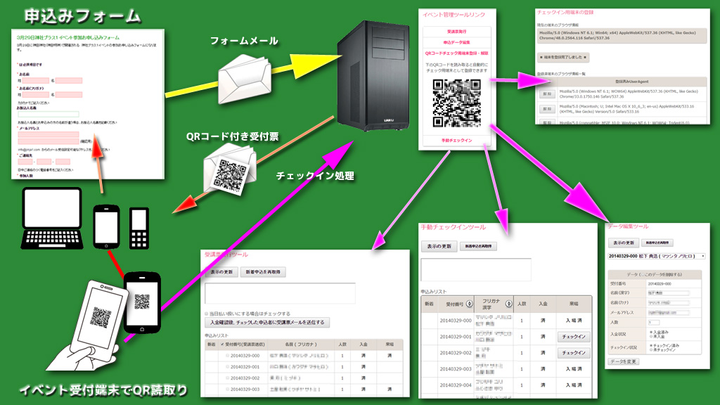Click the black smartphone displaying a QR code
The width and height of the screenshot is (720, 405).
point(142,302)
